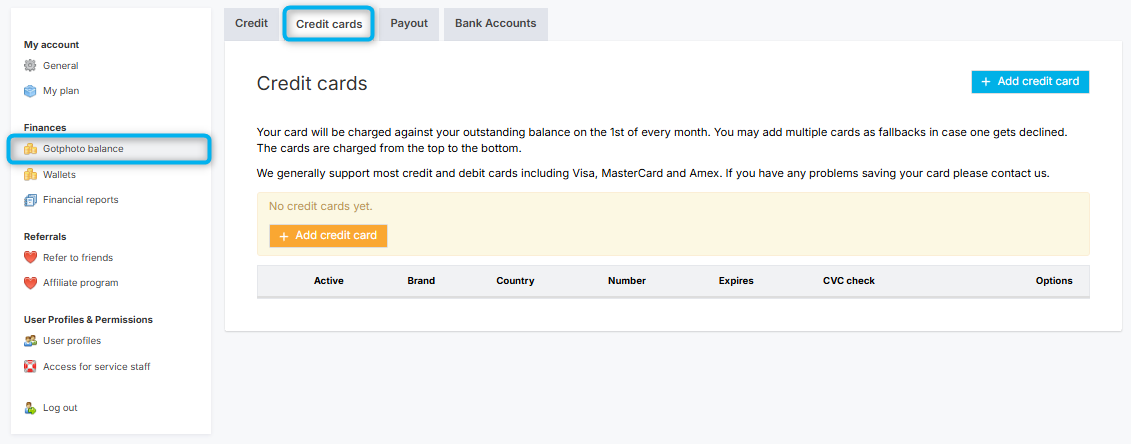The image size is (1131, 444).
Task: Click the Number column header
Action: 627,281
